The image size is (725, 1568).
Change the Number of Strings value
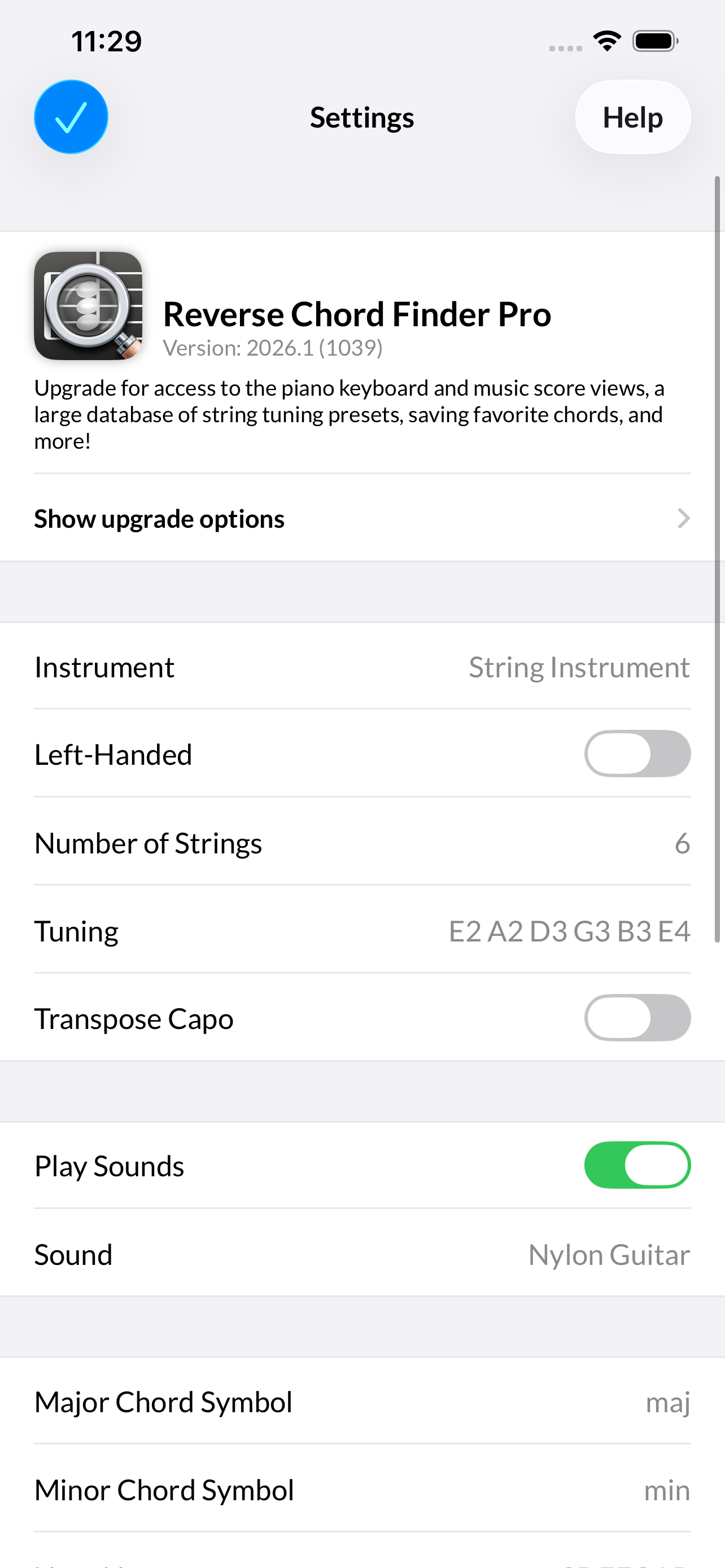point(362,843)
